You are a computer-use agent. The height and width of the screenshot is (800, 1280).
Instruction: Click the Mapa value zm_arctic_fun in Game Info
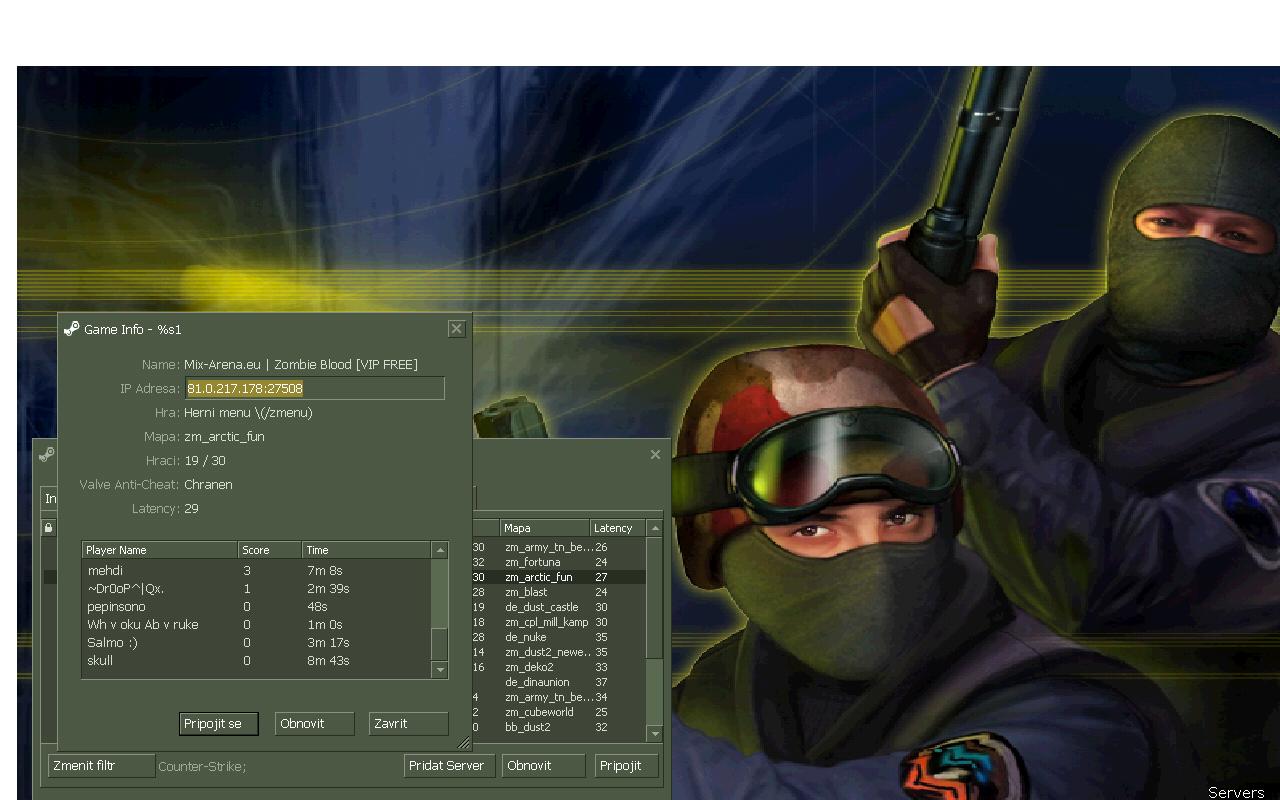[x=224, y=436]
